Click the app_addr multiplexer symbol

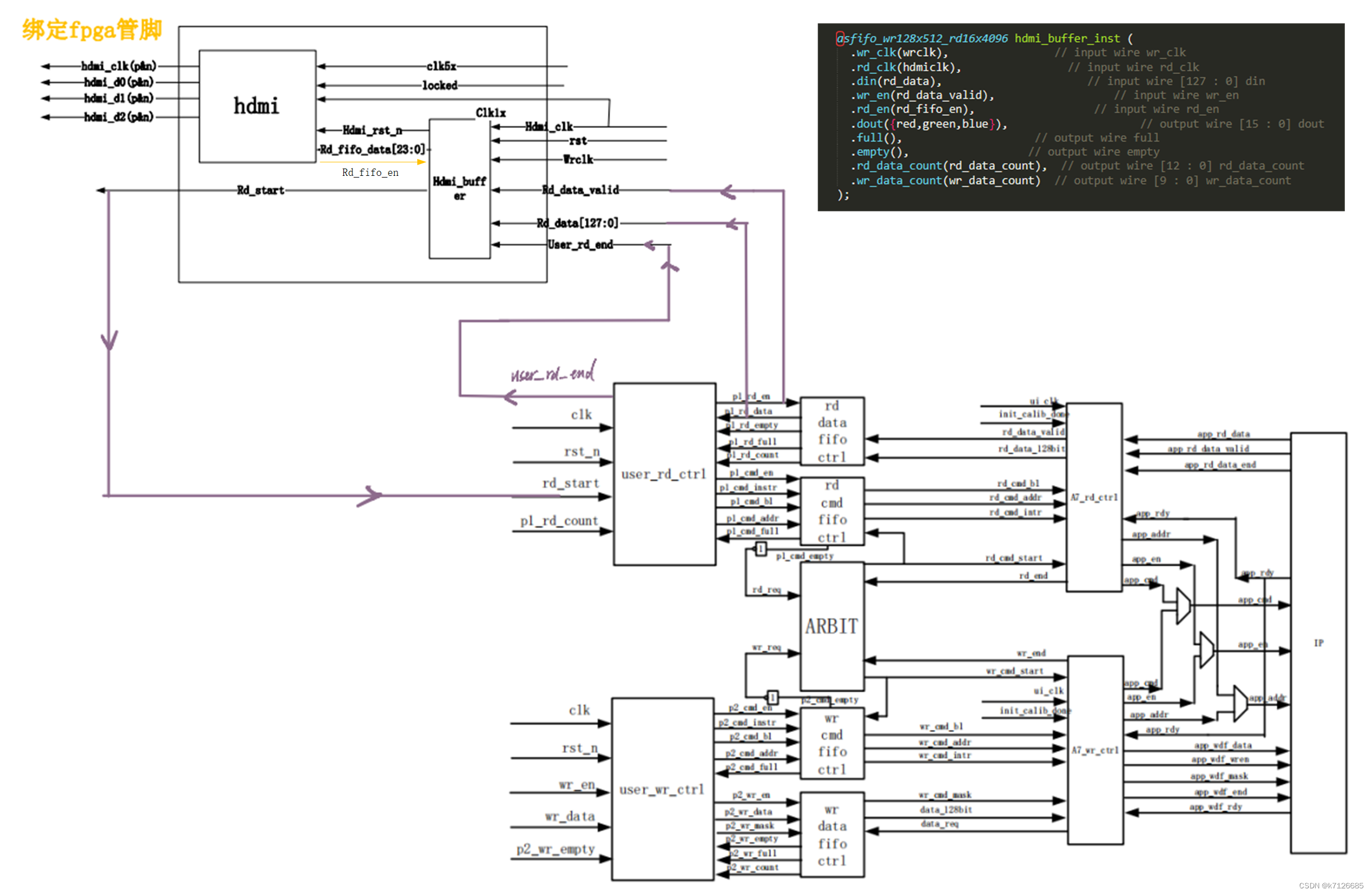(1240, 703)
